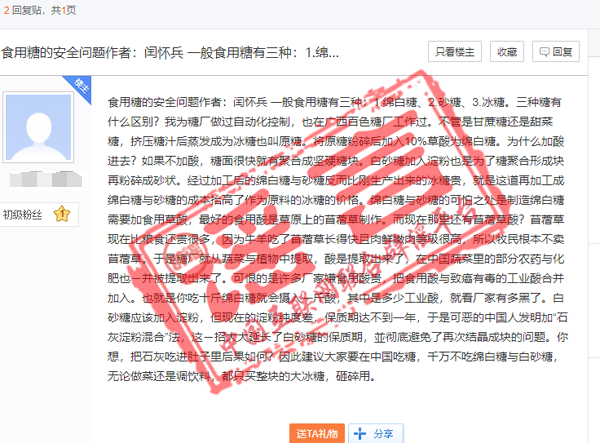The height and width of the screenshot is (443, 600).
Task: Click the orange 送TA礼物 button
Action: pos(317,433)
